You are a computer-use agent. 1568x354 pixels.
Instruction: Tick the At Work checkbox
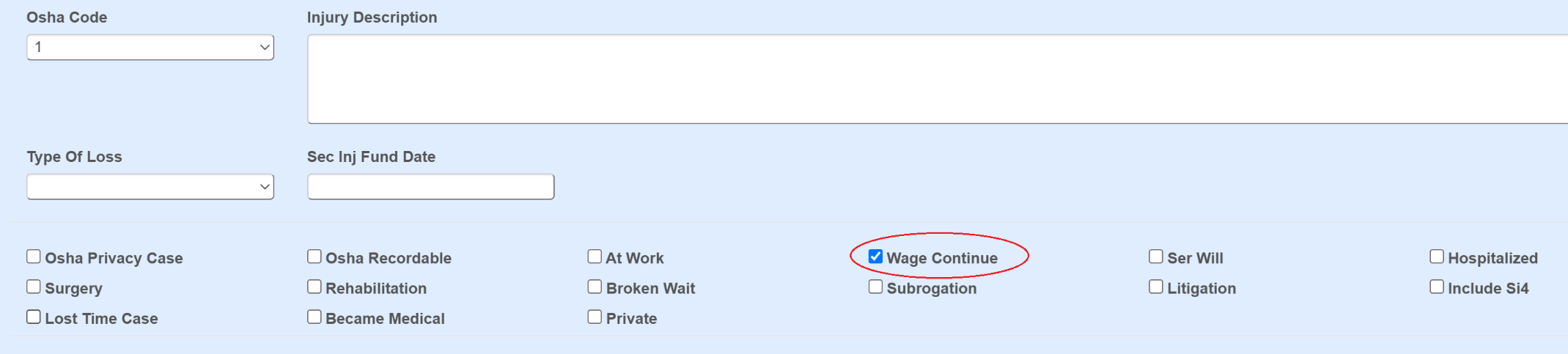point(595,257)
